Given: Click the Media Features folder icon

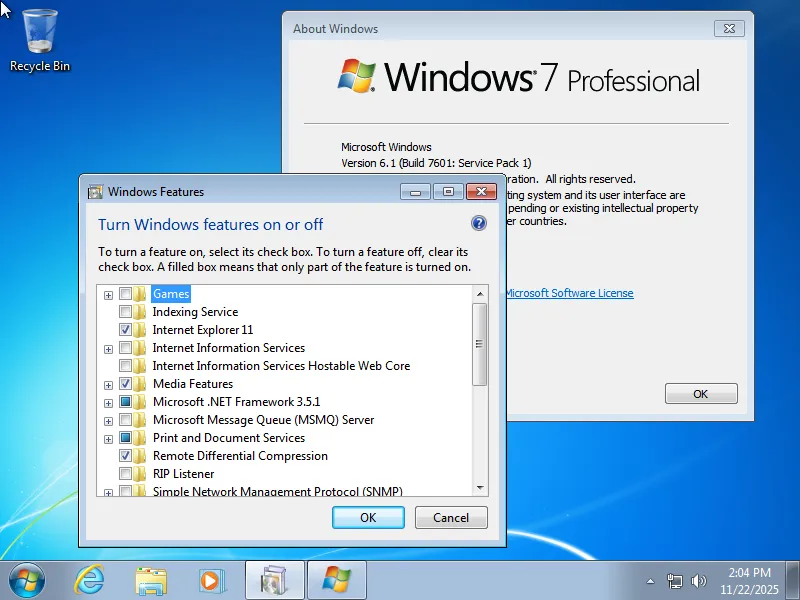Looking at the screenshot, I should (140, 384).
